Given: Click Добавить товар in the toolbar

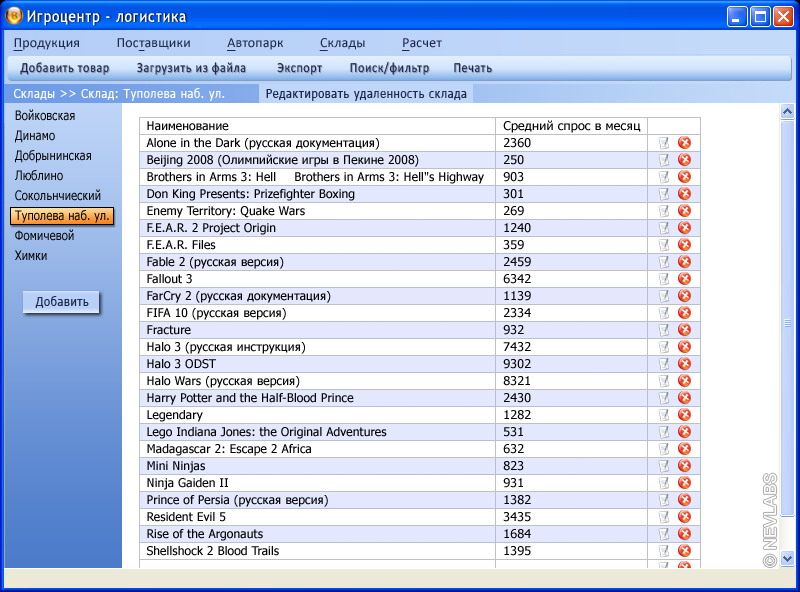Looking at the screenshot, I should pos(65,68).
